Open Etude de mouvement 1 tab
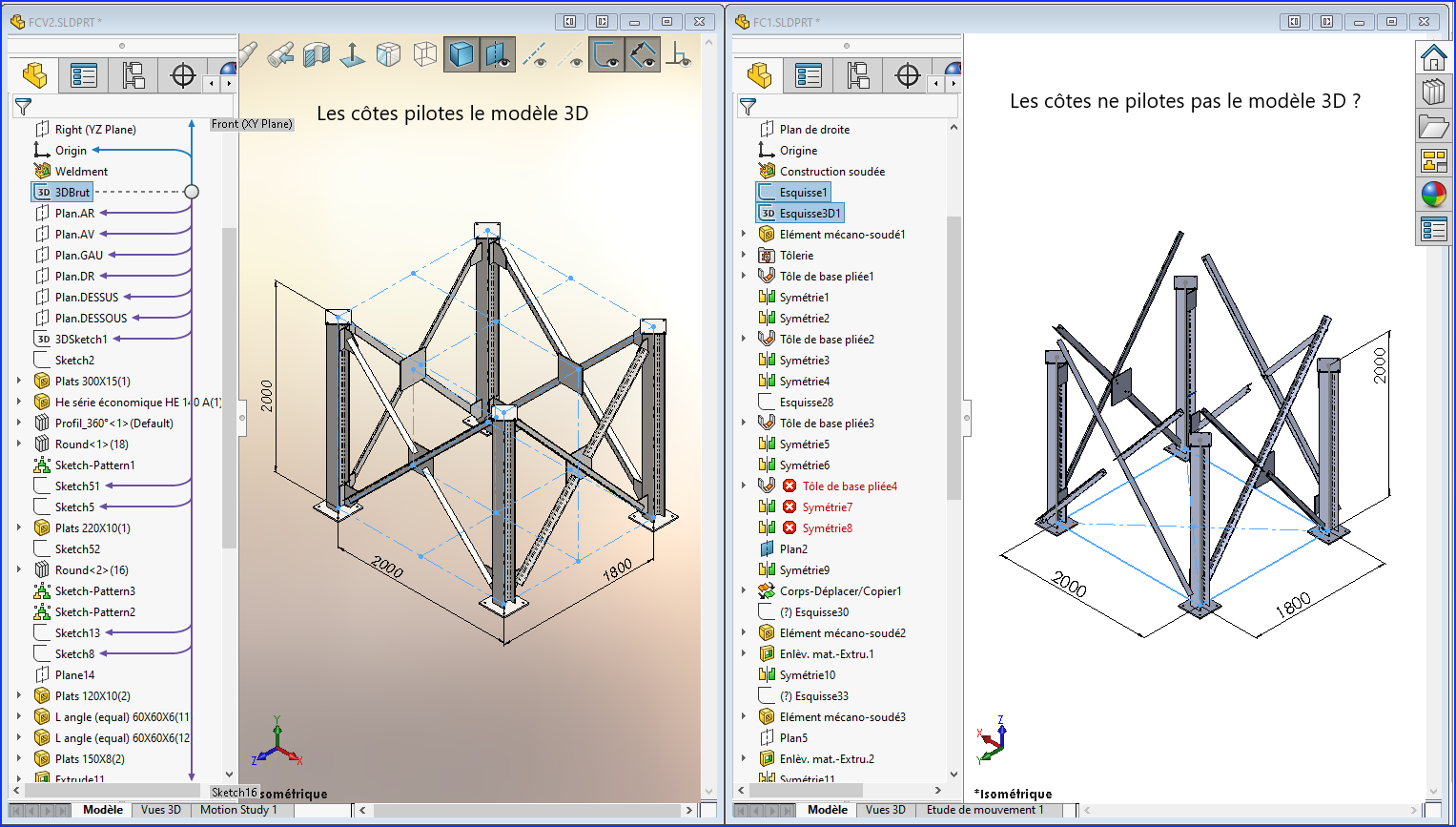 [x=984, y=810]
